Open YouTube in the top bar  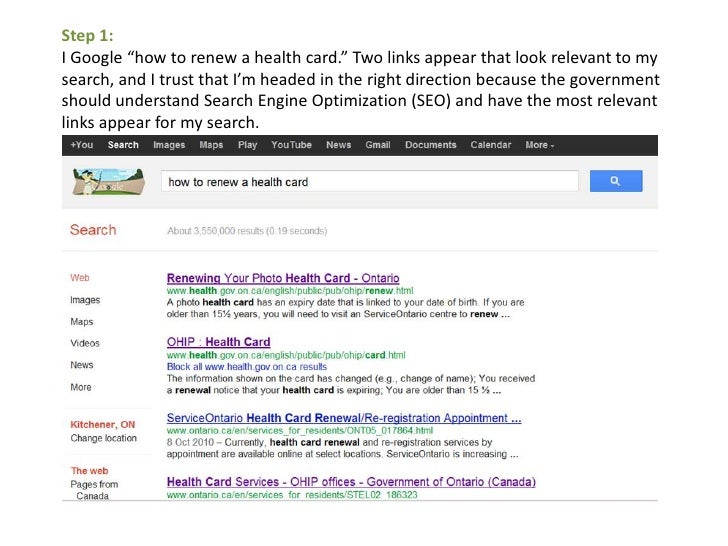point(291,145)
